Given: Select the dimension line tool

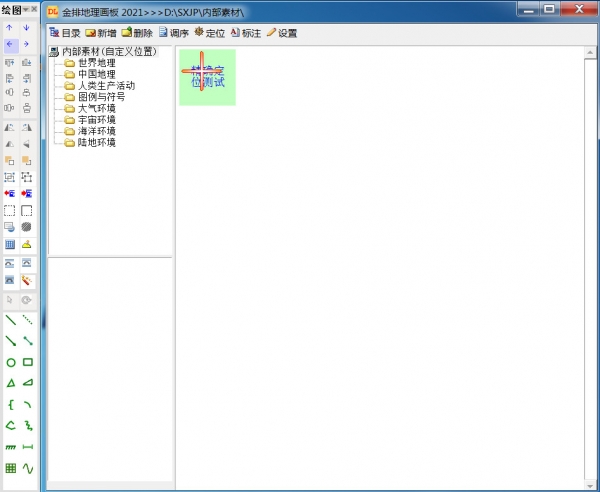Looking at the screenshot, I should click(x=28, y=447).
